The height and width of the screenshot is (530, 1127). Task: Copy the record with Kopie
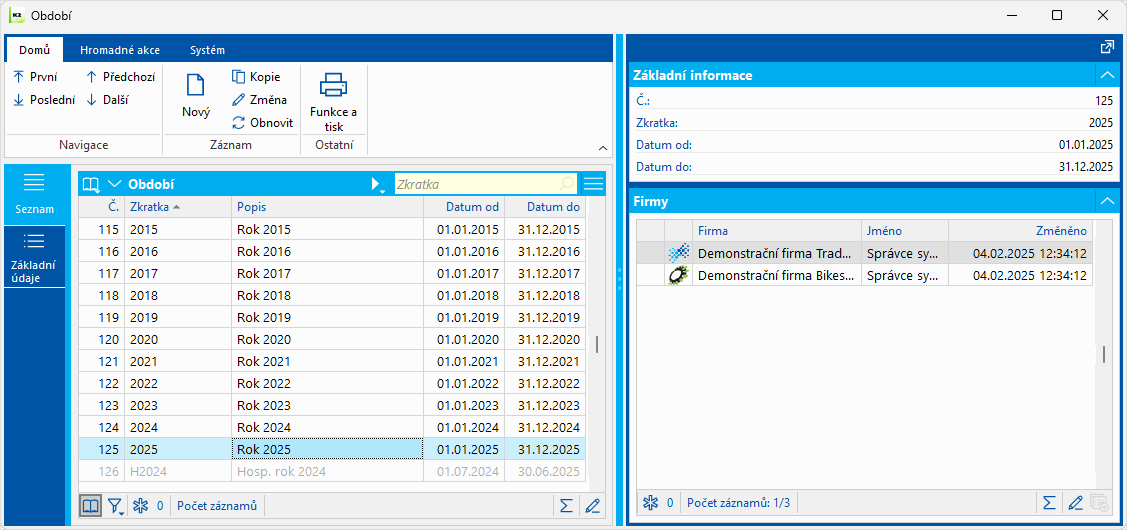click(x=257, y=77)
